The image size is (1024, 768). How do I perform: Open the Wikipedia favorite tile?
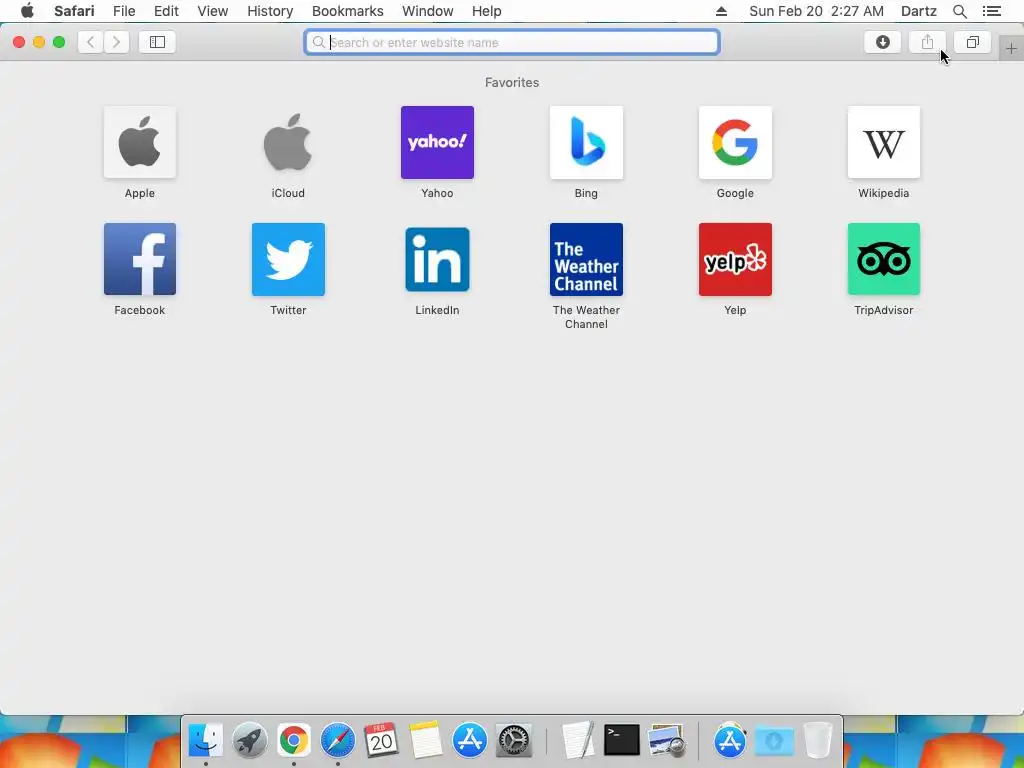click(884, 142)
